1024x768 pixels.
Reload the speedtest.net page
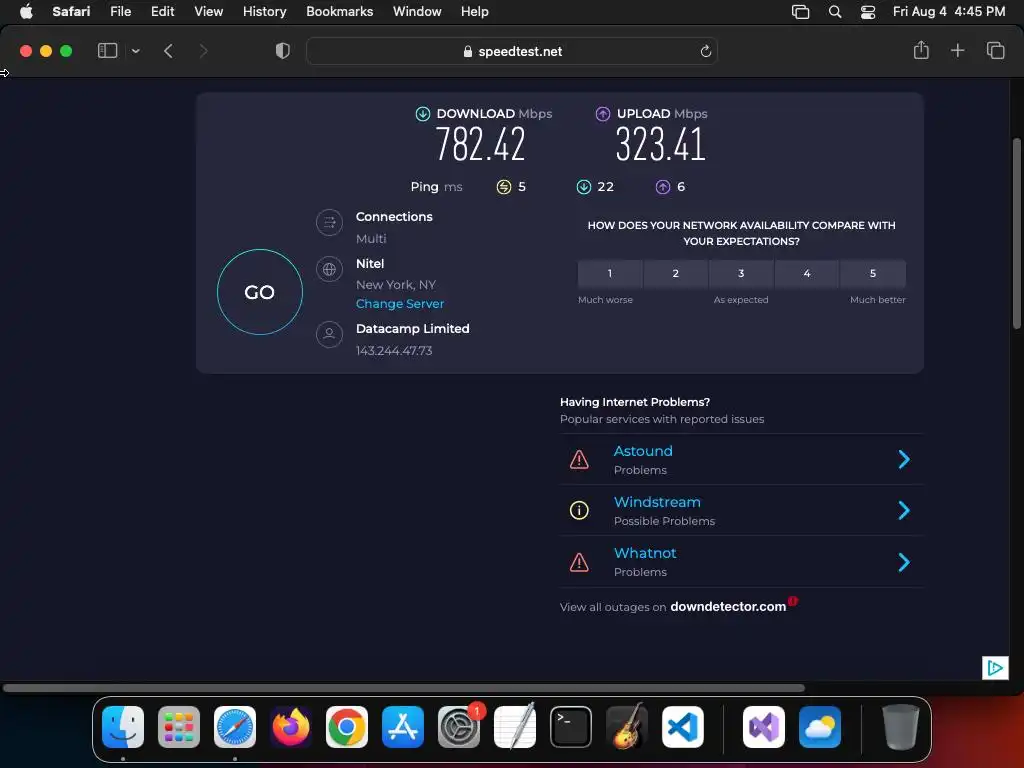[x=705, y=51]
